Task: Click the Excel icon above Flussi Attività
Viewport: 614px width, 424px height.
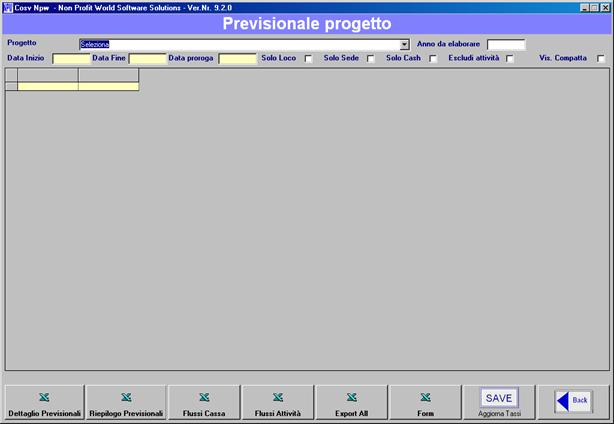Action: coord(278,397)
